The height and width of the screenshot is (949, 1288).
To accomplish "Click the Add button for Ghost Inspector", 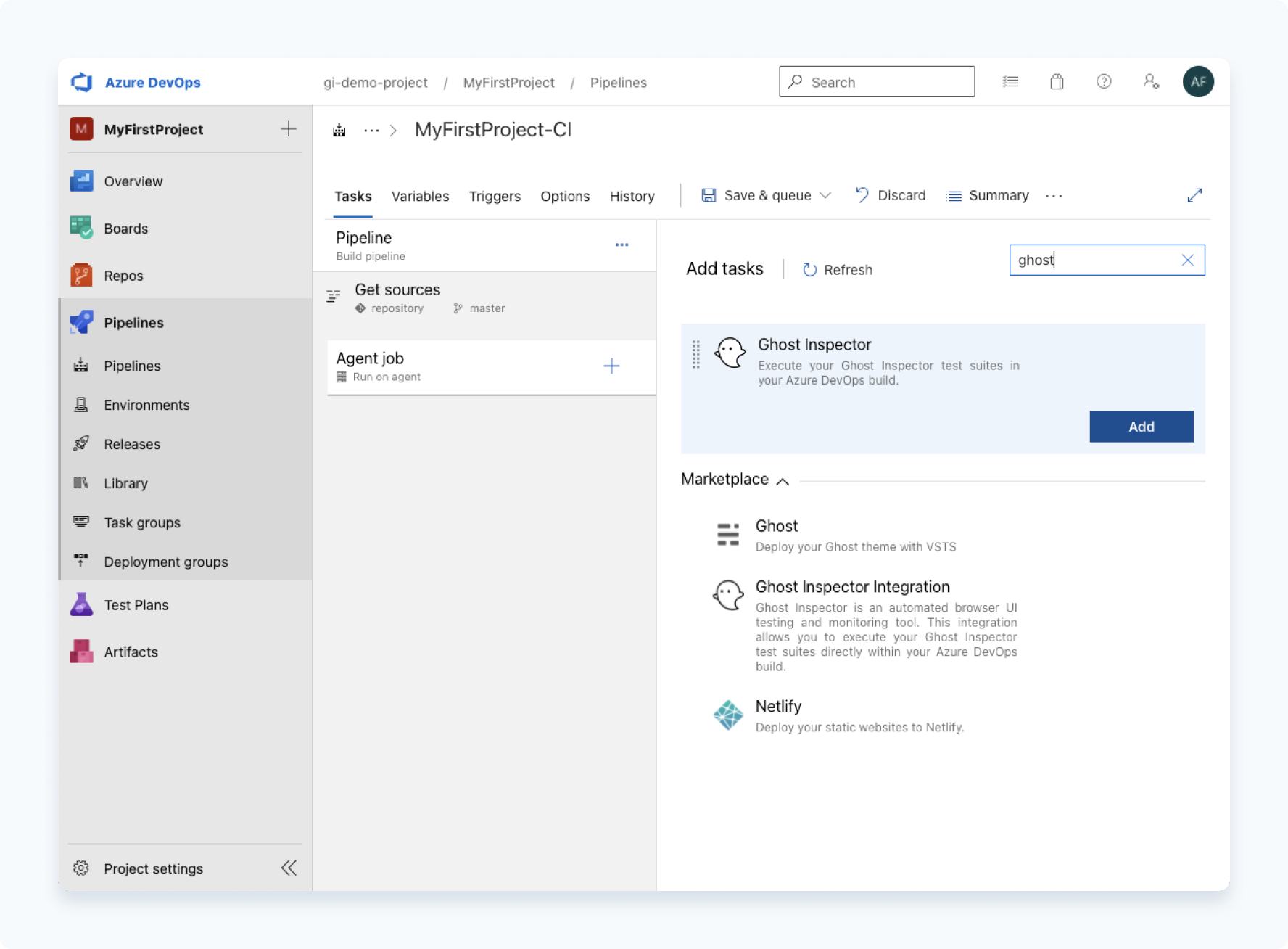I will click(1141, 427).
